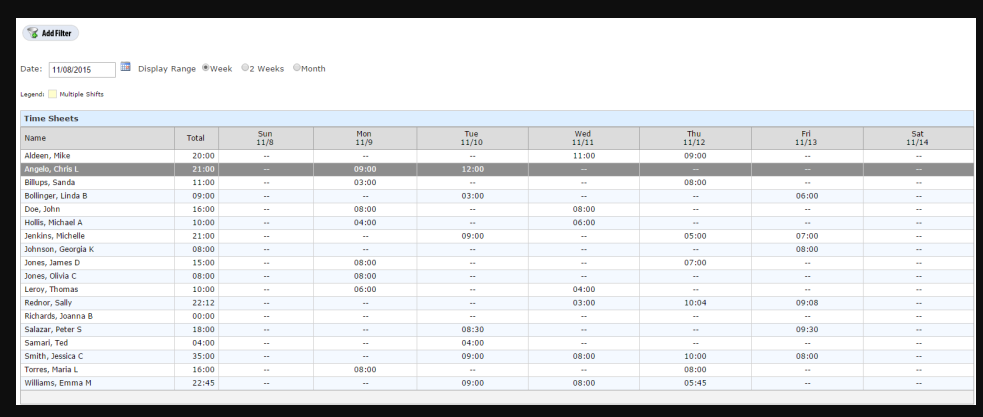Click Williams, Emma M's Thursday 05:45 entry
The height and width of the screenshot is (417, 983).
point(695,381)
